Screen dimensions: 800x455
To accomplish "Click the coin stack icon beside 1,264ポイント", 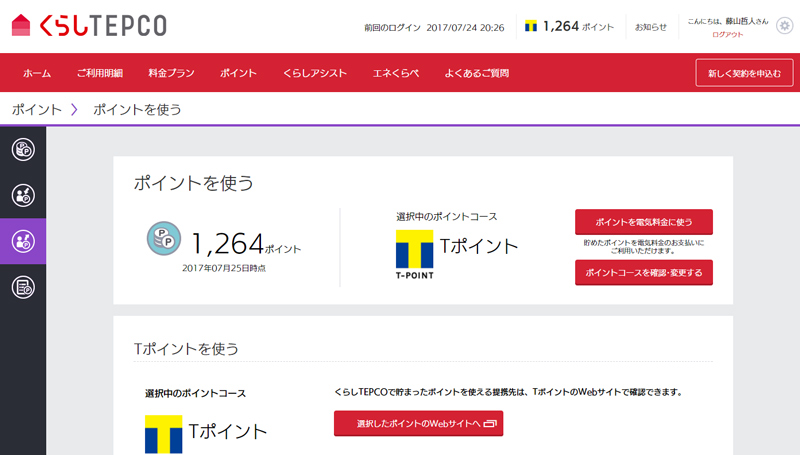I will [x=164, y=238].
